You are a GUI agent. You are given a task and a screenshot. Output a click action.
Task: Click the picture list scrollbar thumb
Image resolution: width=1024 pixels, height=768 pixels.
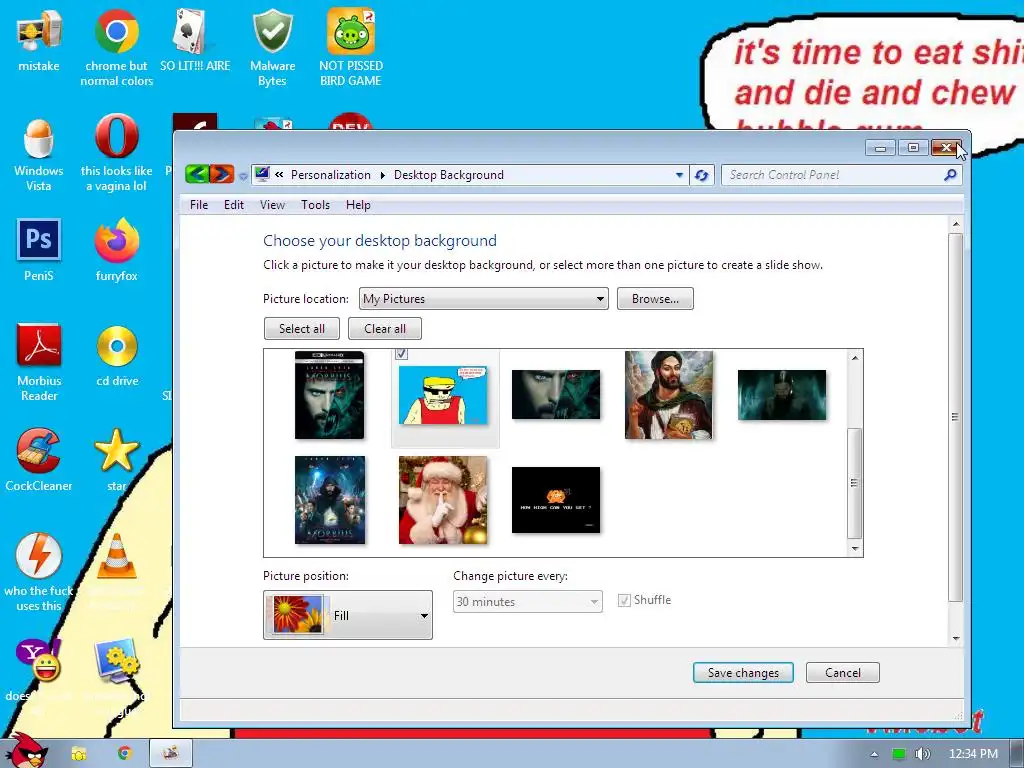(854, 483)
